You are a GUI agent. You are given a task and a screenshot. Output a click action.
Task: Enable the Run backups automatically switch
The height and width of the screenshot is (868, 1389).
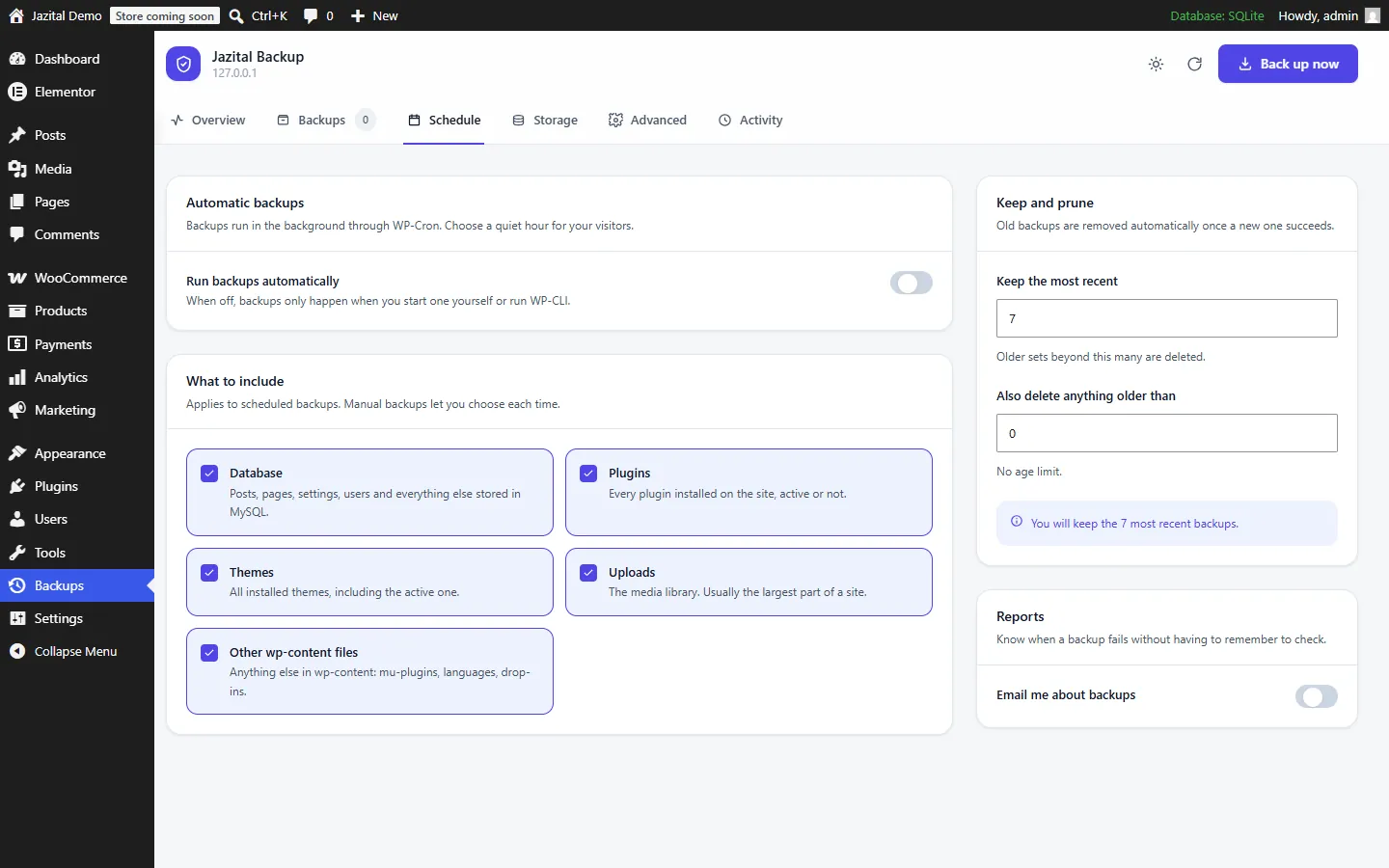[x=912, y=283]
